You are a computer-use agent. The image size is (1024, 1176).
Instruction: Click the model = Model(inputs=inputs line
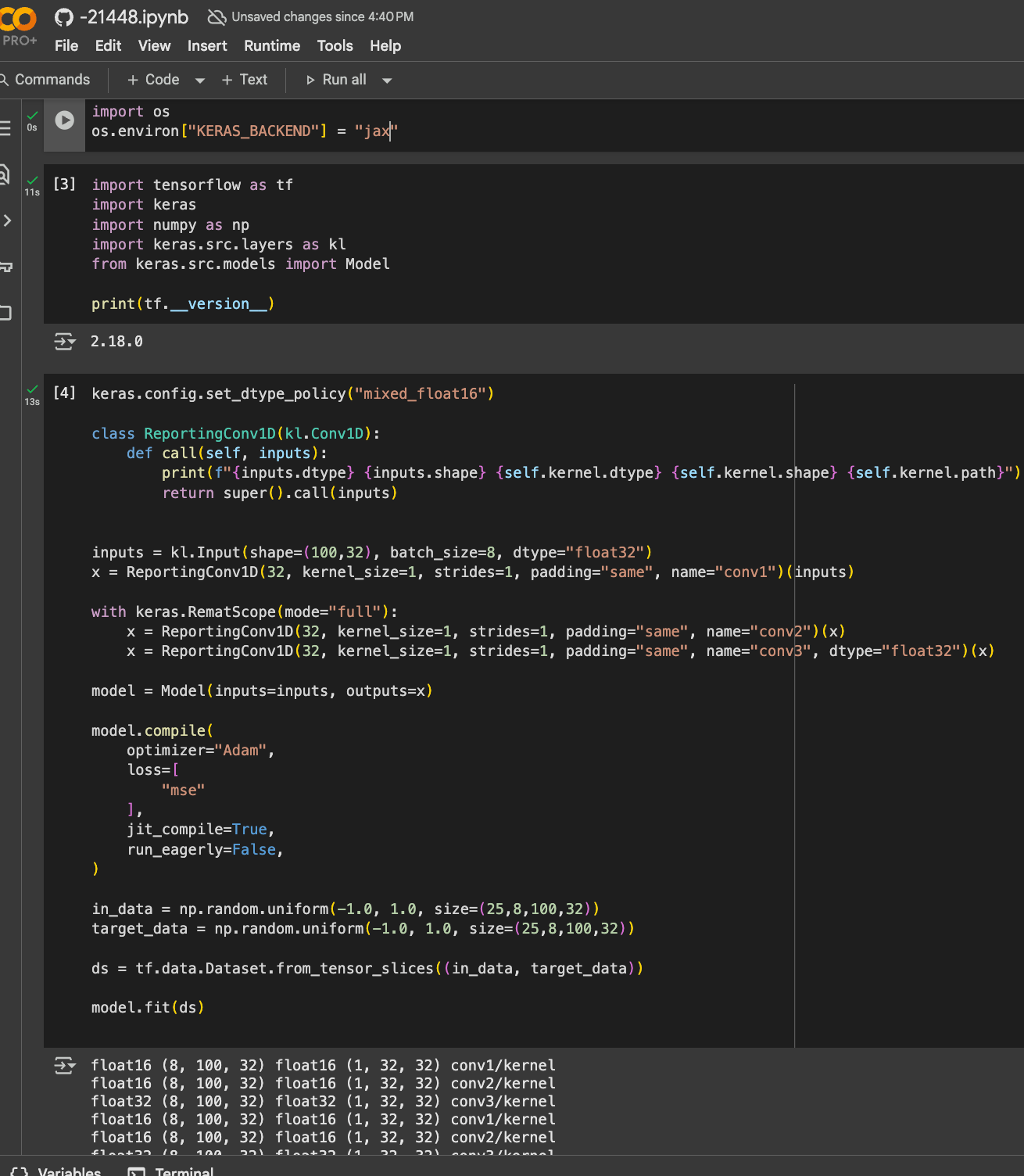click(x=262, y=691)
